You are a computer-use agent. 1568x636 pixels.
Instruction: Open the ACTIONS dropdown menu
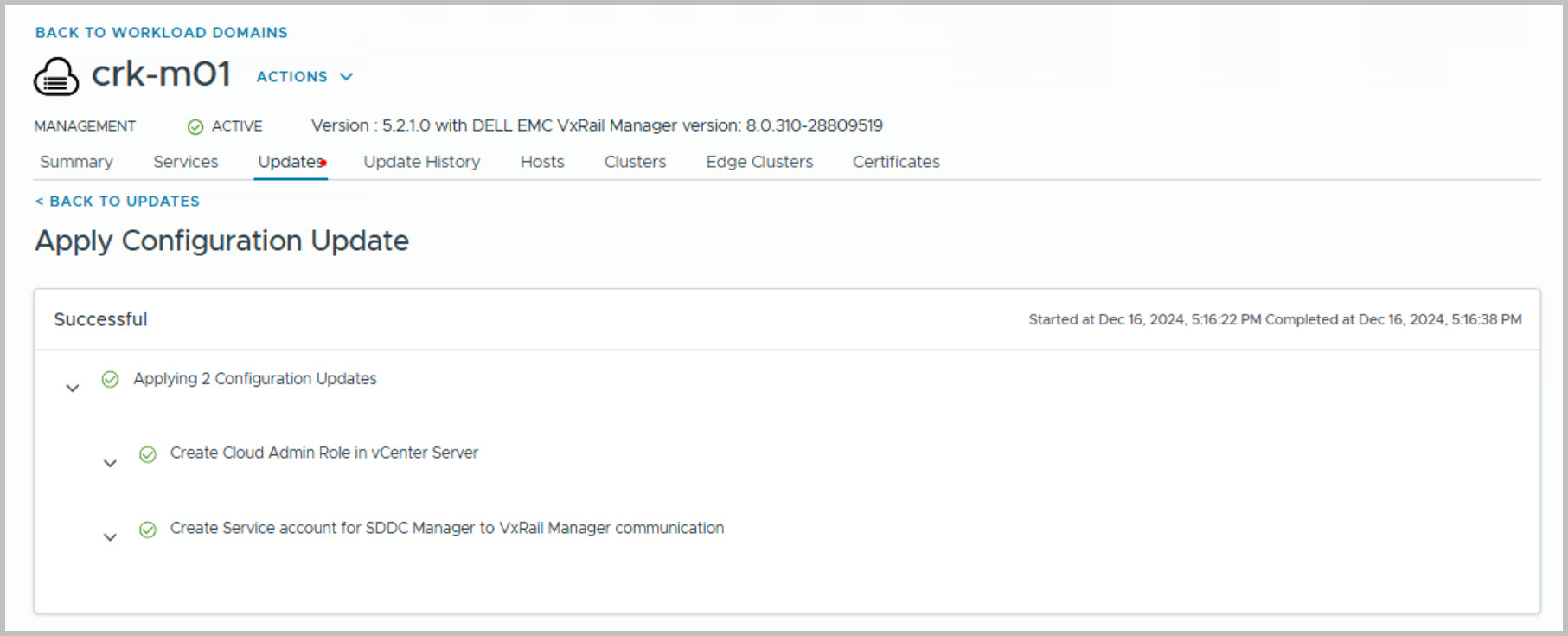tap(304, 77)
